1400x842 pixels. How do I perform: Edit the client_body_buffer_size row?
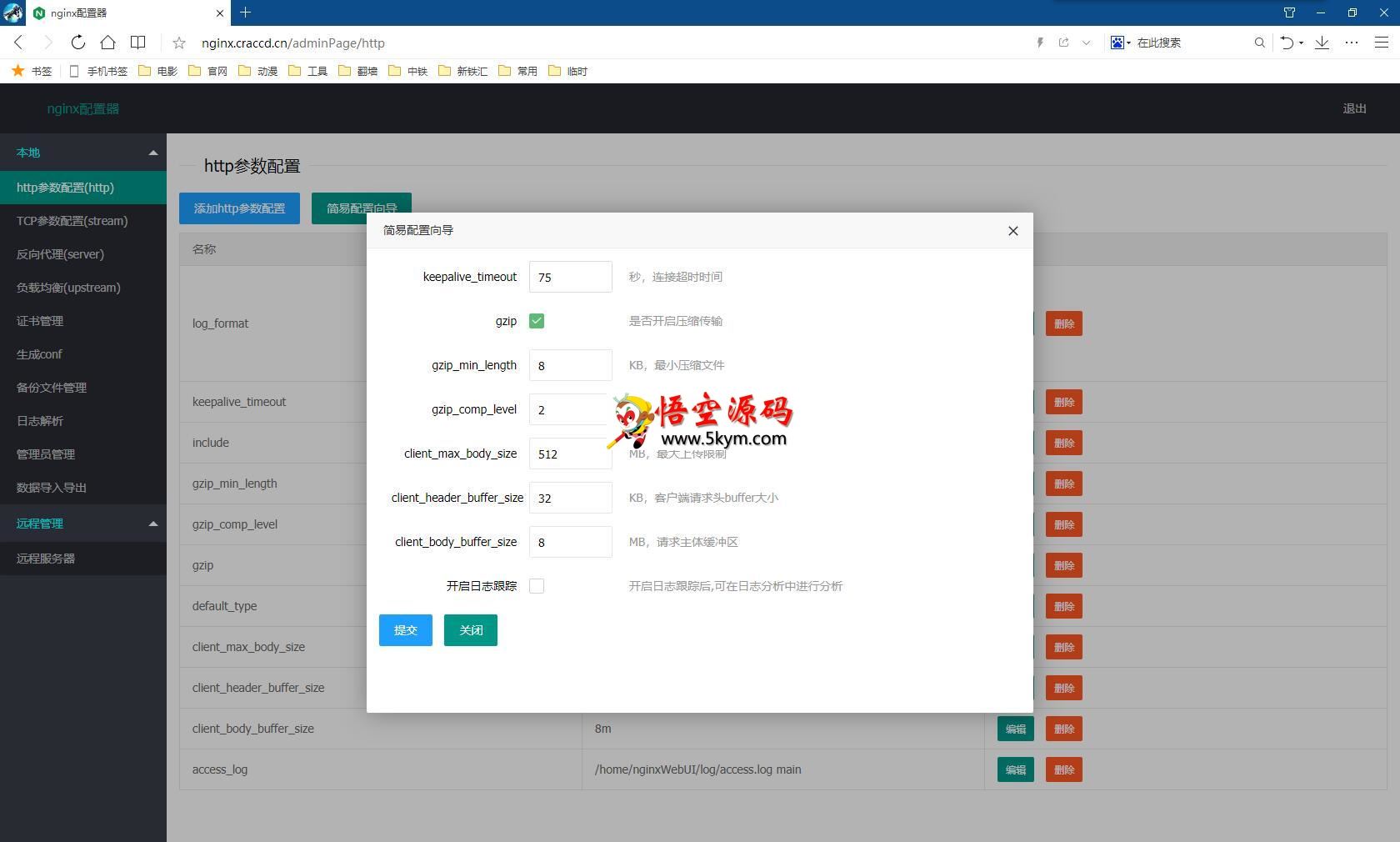pyautogui.click(x=1016, y=729)
